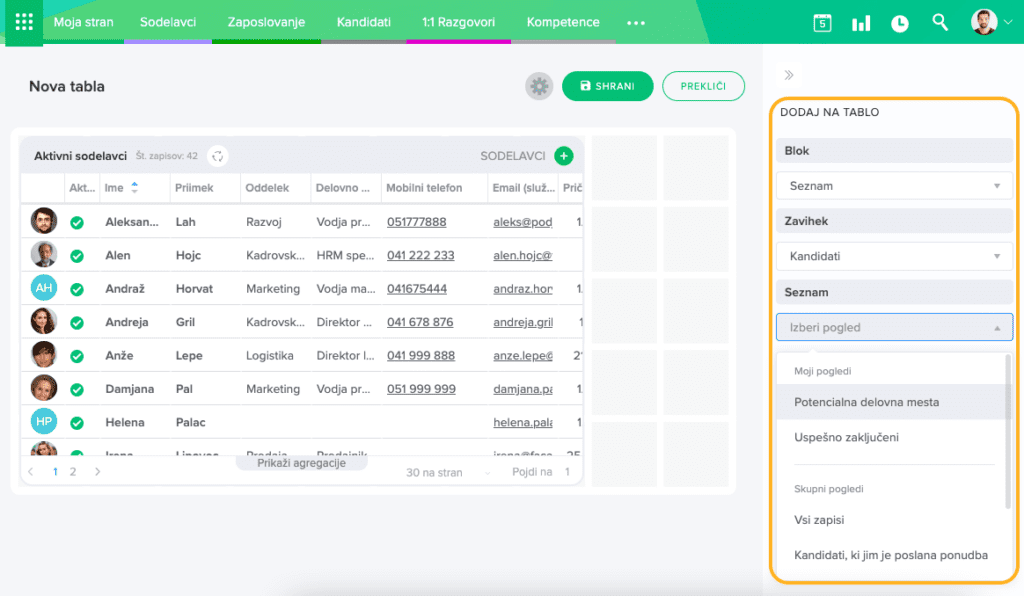Open the app grid launcher icon
1024x596 pixels.
(x=23, y=21)
